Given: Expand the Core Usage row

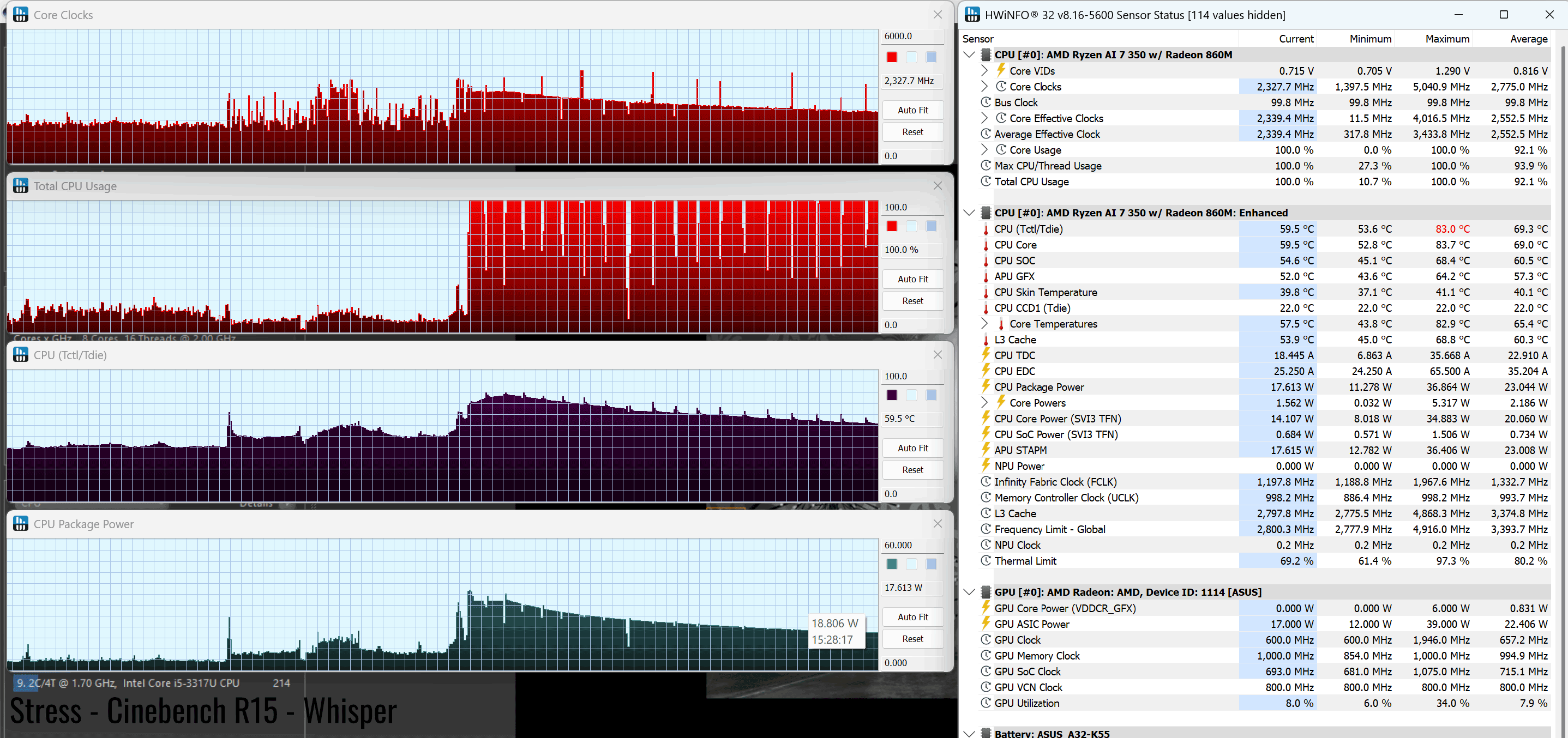Looking at the screenshot, I should 984,150.
